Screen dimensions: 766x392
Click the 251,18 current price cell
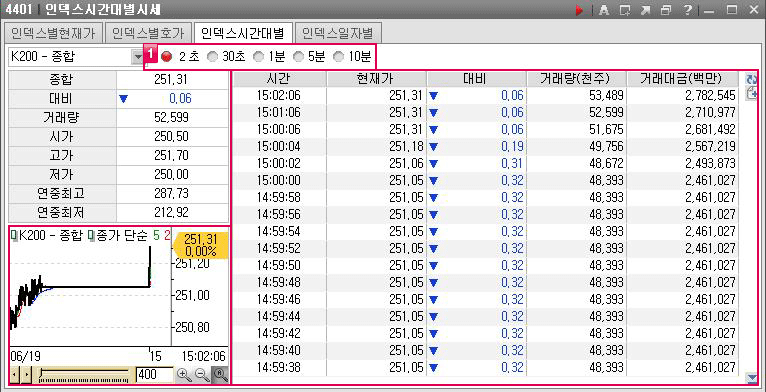[377, 146]
